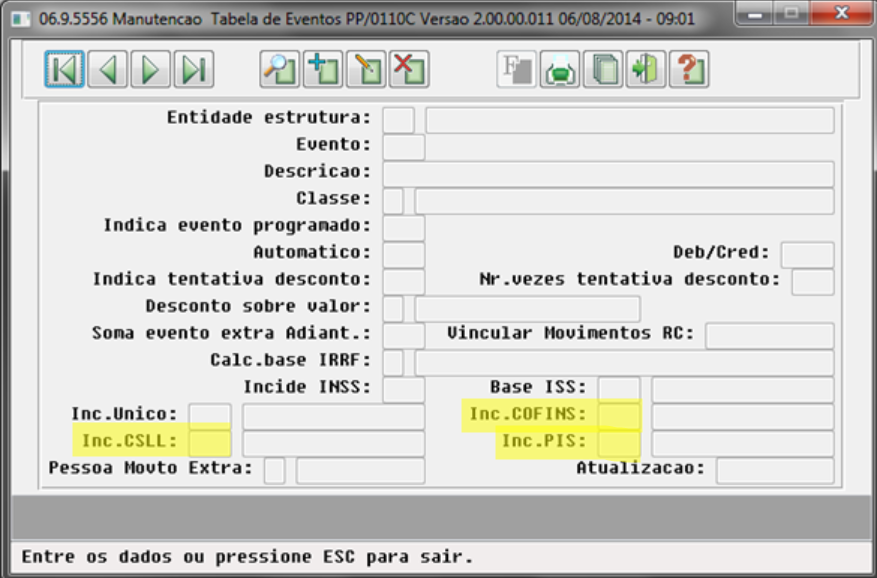Click the Atualizacao field

775,471
